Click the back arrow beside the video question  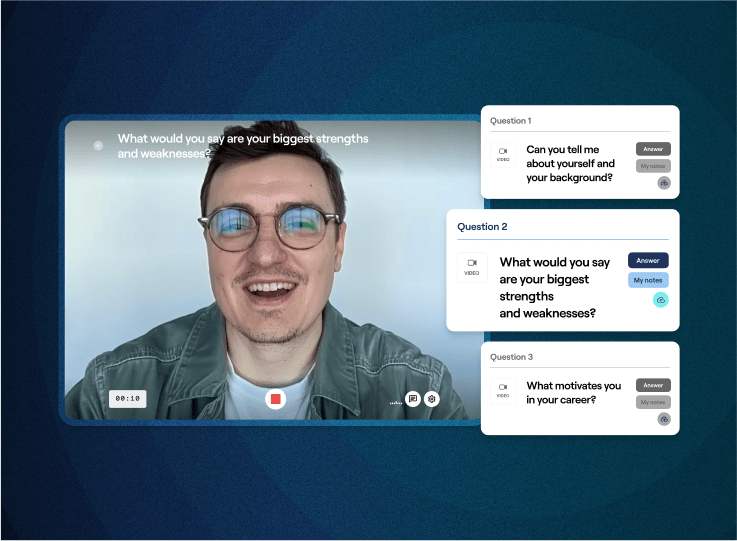98,146
